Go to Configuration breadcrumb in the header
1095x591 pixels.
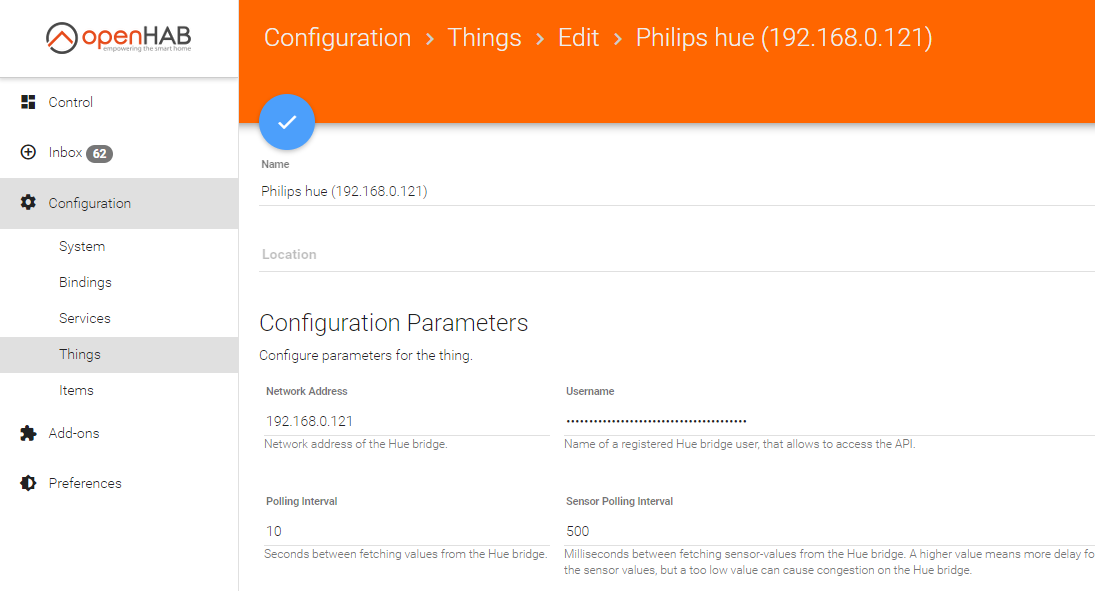(337, 38)
